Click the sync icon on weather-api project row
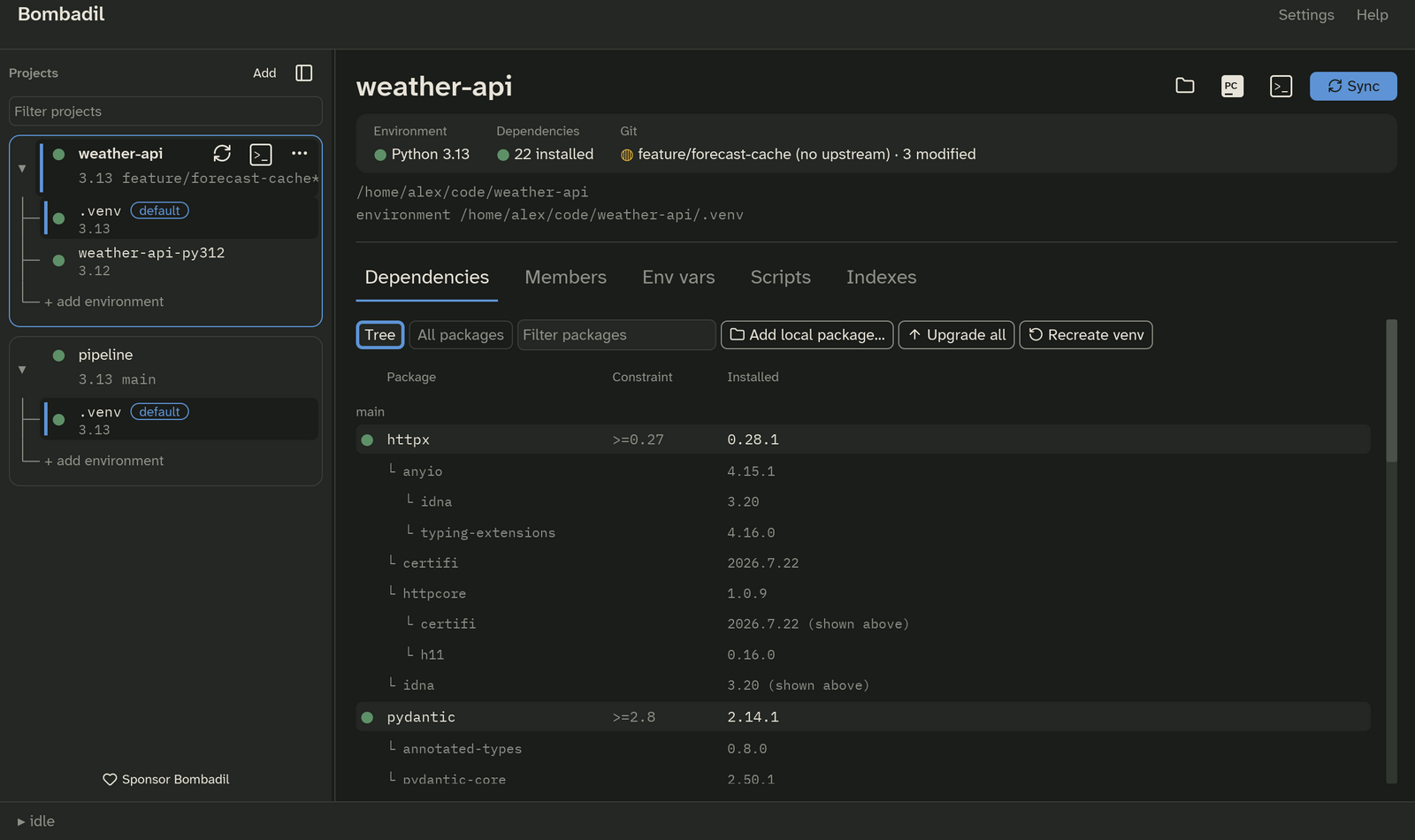 [222, 154]
